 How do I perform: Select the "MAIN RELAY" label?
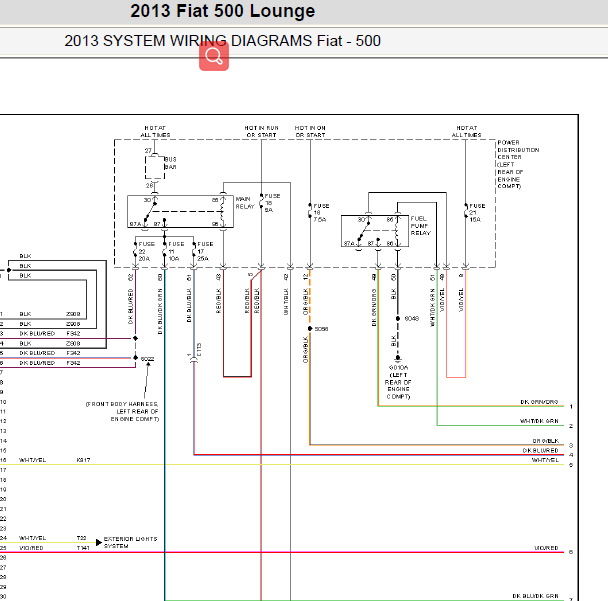point(245,202)
